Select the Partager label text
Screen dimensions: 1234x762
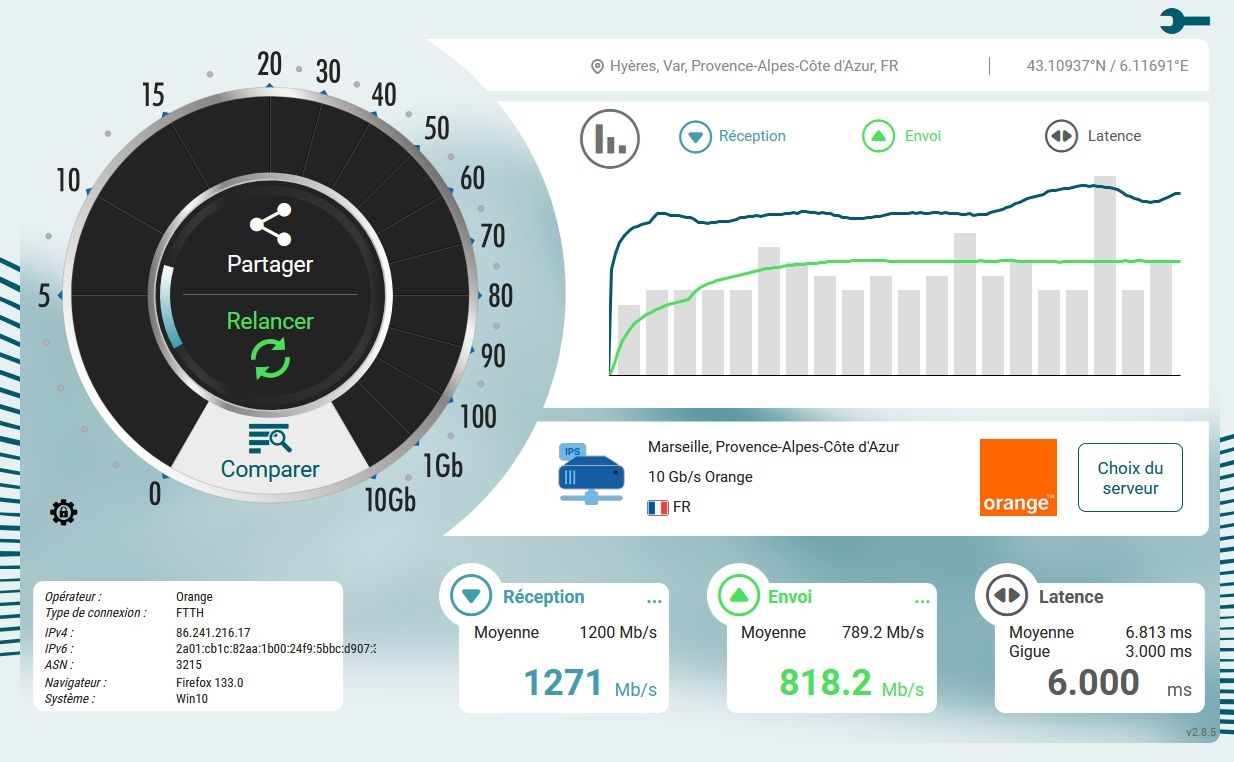pyautogui.click(x=270, y=265)
